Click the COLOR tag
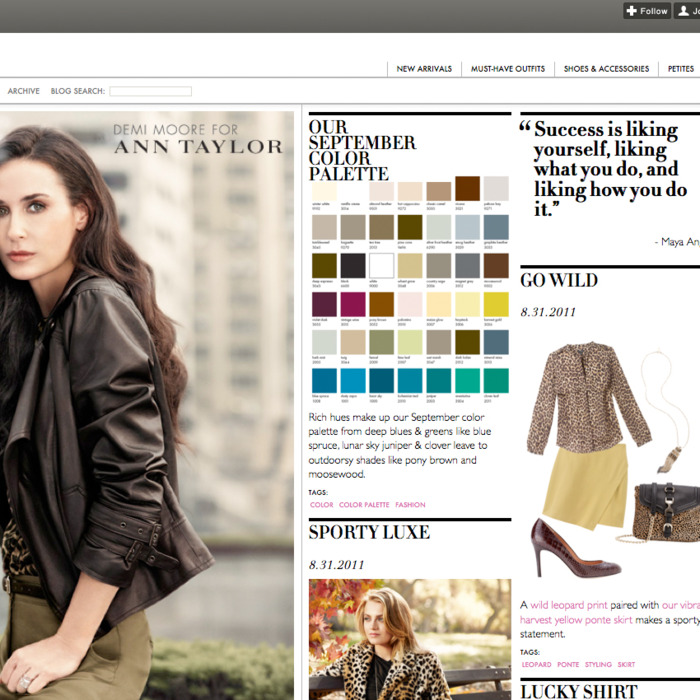This screenshot has height=700, width=700. [x=321, y=505]
